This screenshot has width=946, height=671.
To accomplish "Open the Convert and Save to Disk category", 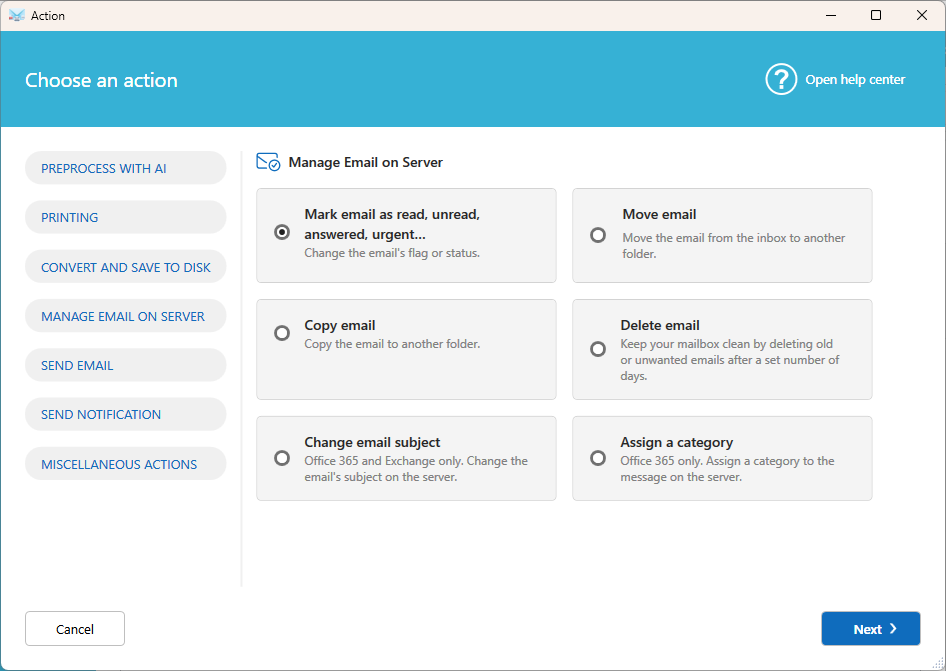I will pyautogui.click(x=125, y=267).
